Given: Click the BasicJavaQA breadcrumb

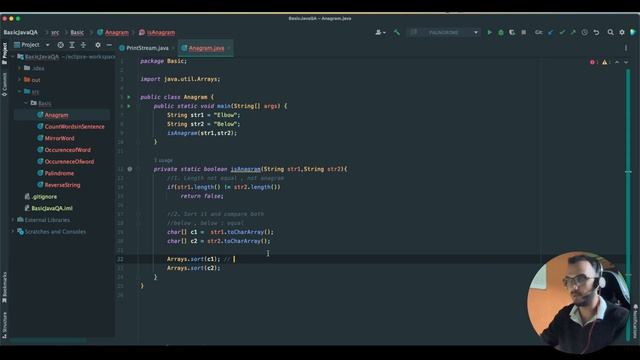Looking at the screenshot, I should [20, 32].
